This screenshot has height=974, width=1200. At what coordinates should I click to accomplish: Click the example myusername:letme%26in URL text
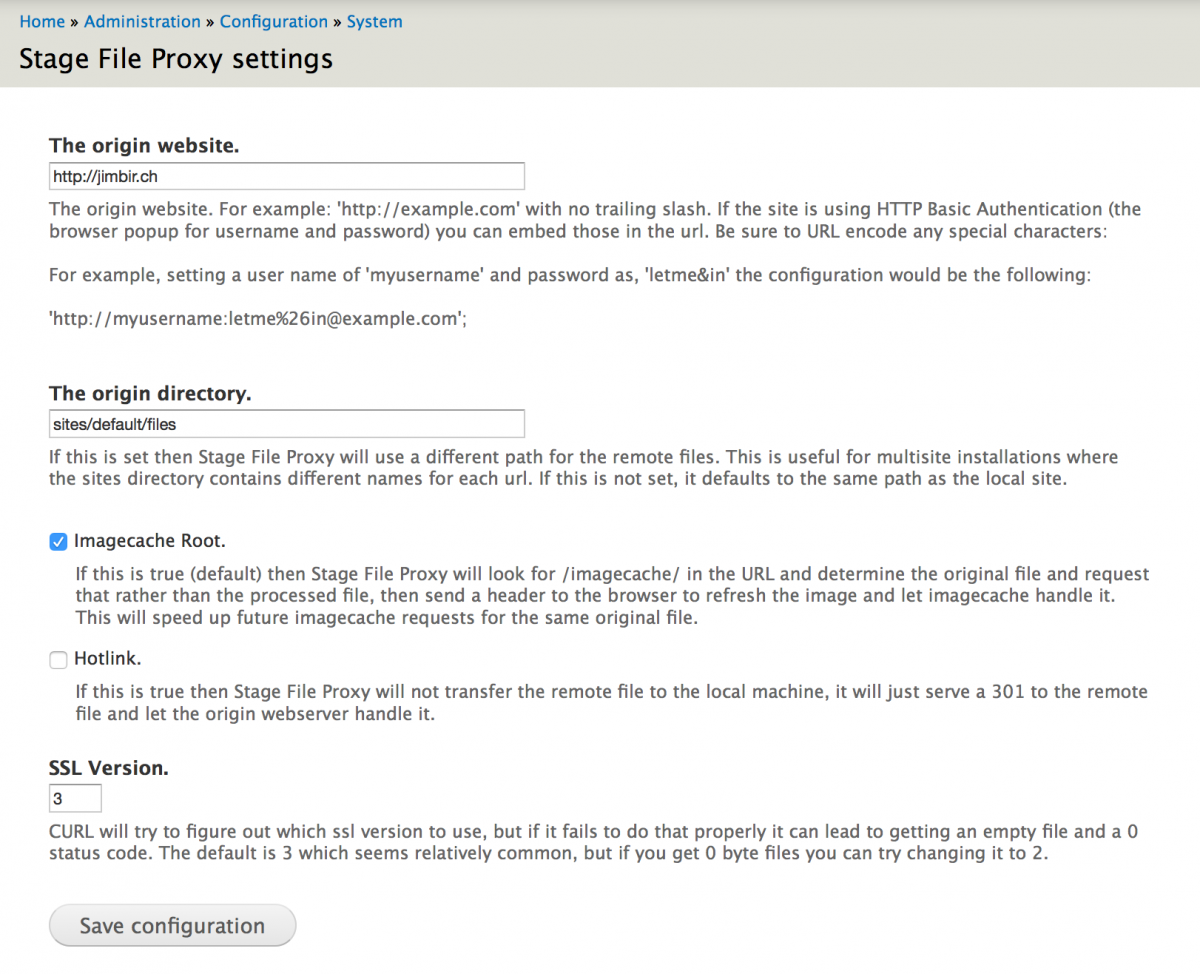258,322
